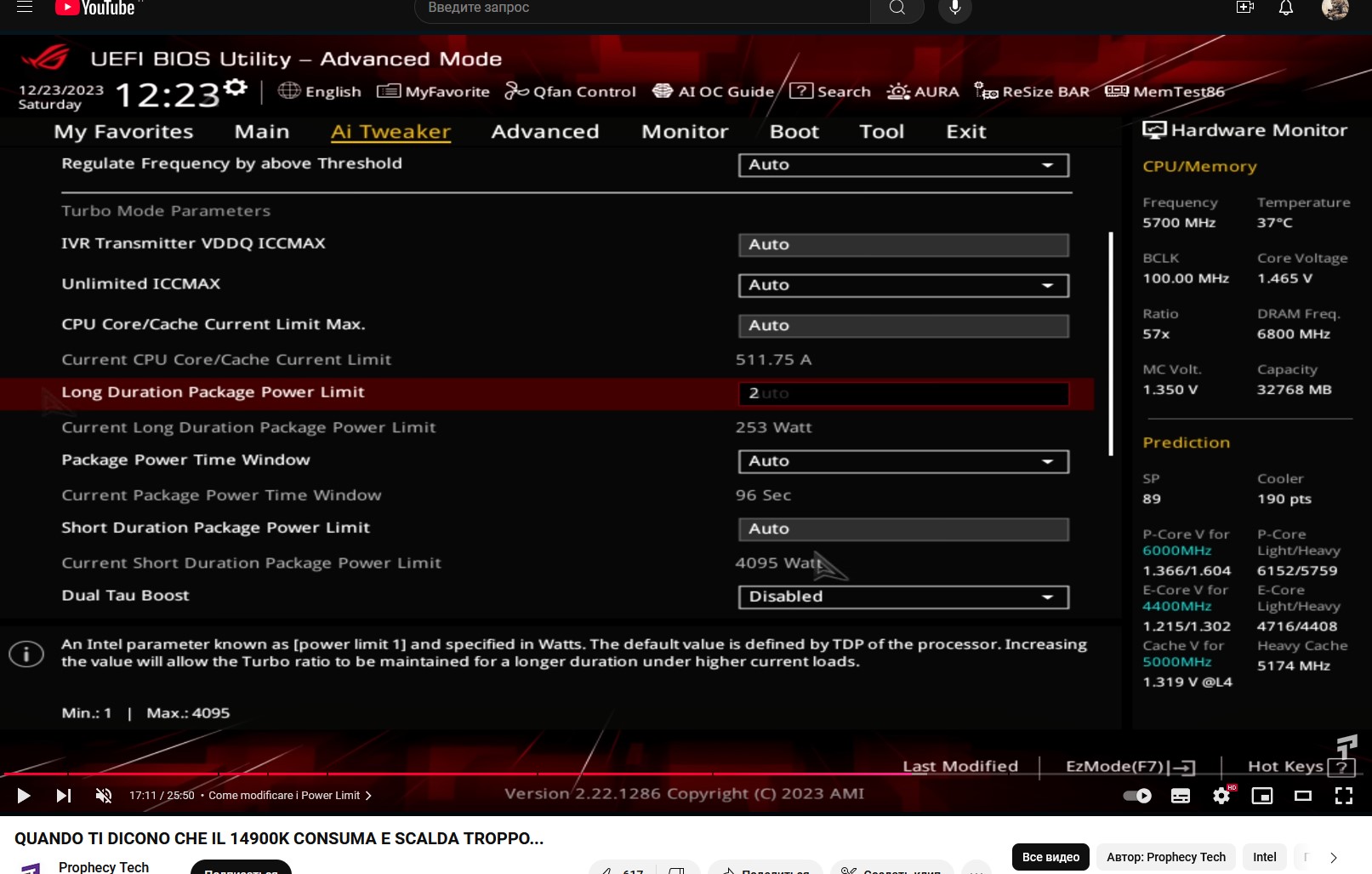Click the BIOS clock settings gear icon

(x=235, y=87)
